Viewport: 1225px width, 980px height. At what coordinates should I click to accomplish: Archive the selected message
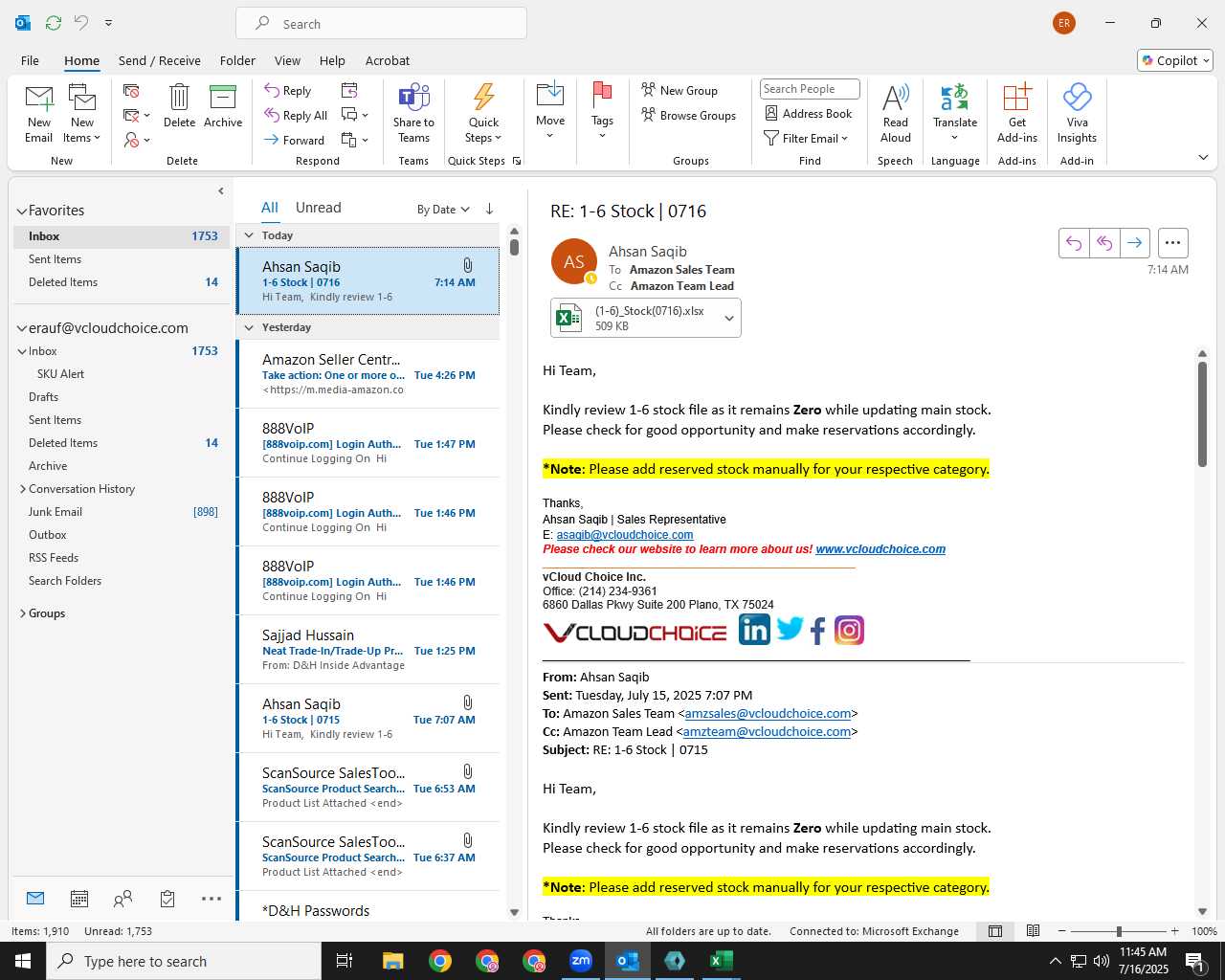[223, 106]
